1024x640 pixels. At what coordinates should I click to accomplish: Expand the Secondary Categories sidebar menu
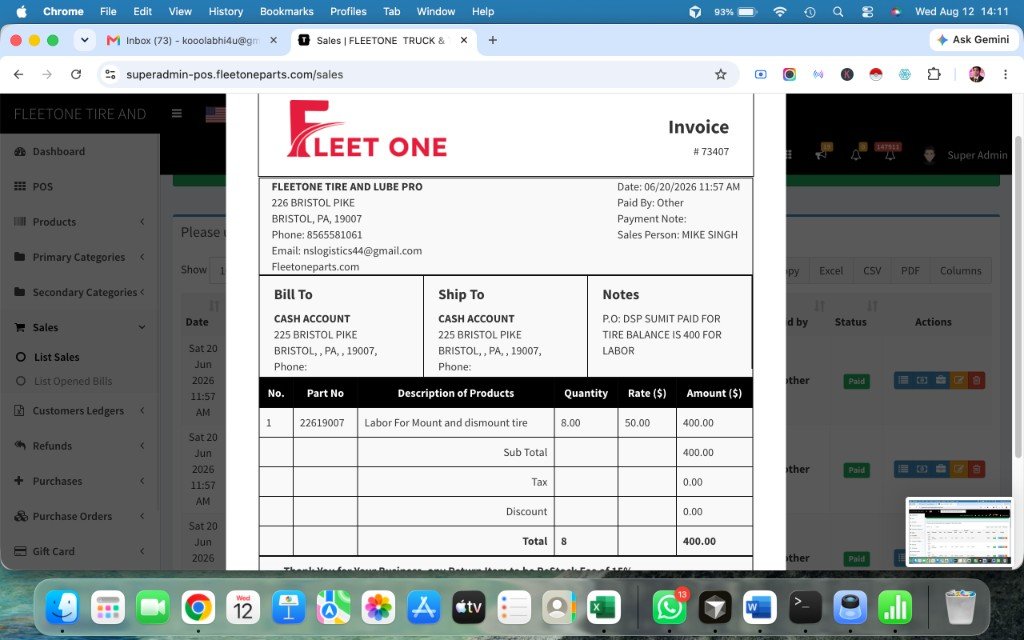pyautogui.click(x=78, y=292)
